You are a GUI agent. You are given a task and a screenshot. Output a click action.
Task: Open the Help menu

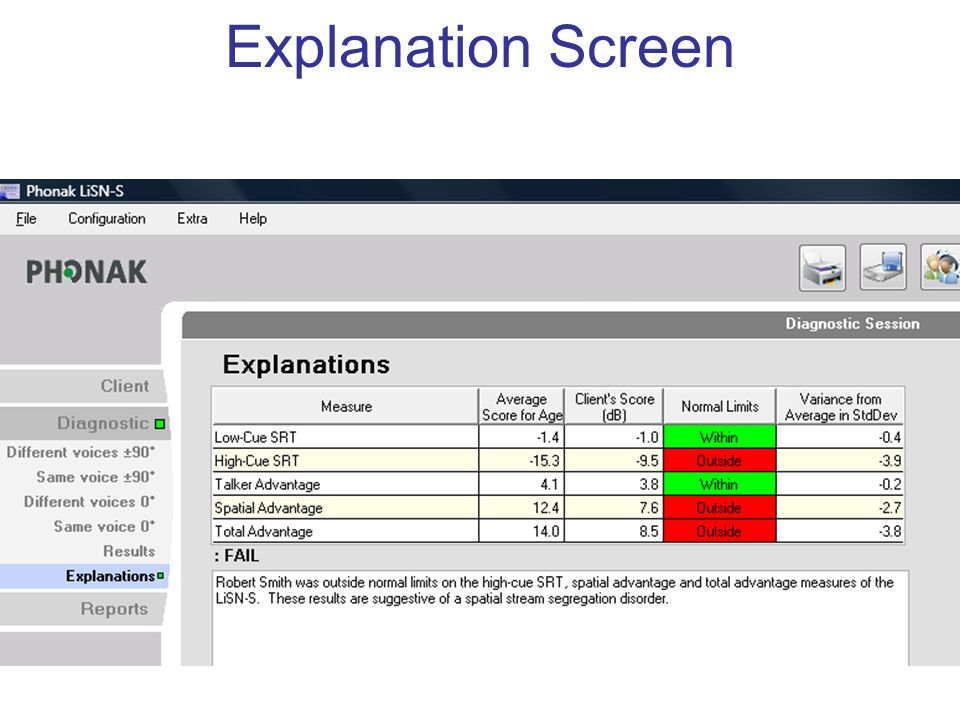(x=253, y=219)
